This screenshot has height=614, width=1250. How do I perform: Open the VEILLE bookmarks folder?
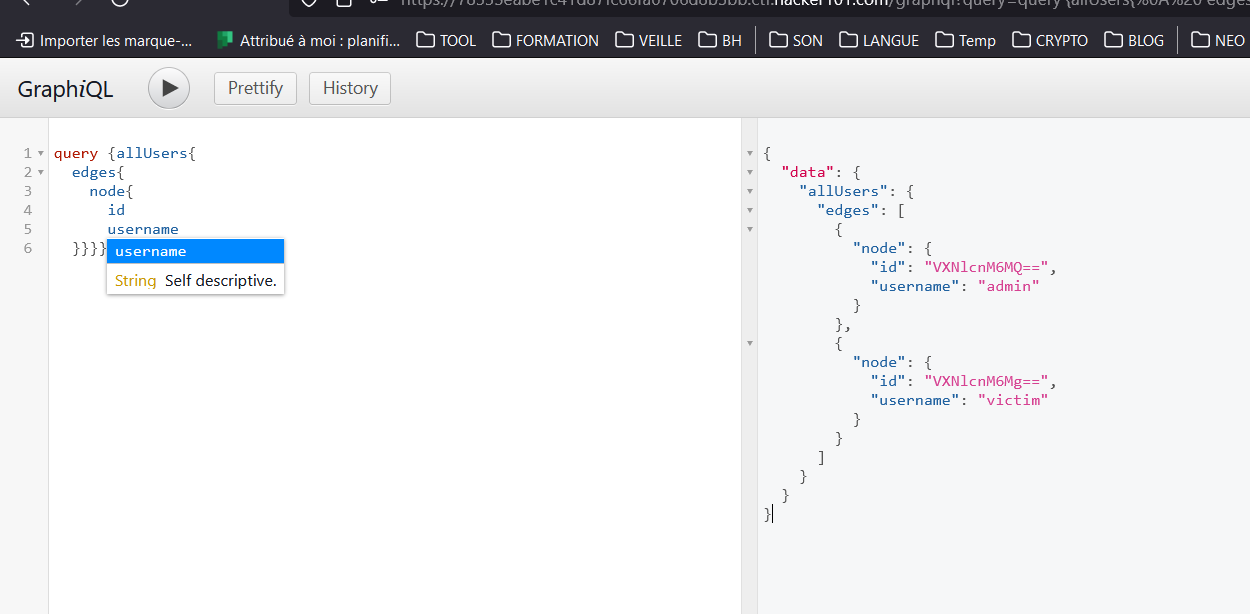[648, 40]
